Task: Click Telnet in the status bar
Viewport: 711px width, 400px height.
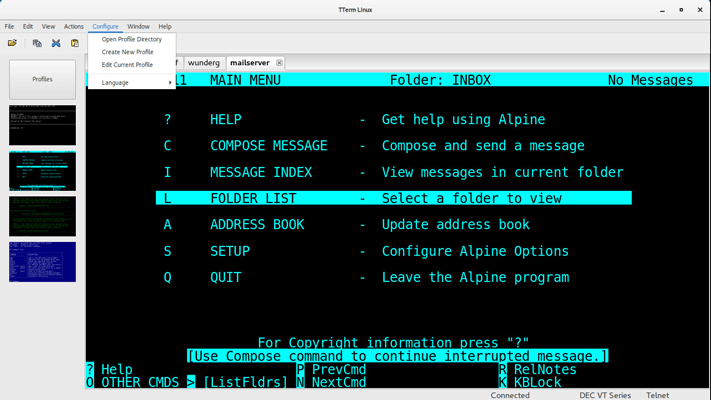Action: [x=657, y=395]
